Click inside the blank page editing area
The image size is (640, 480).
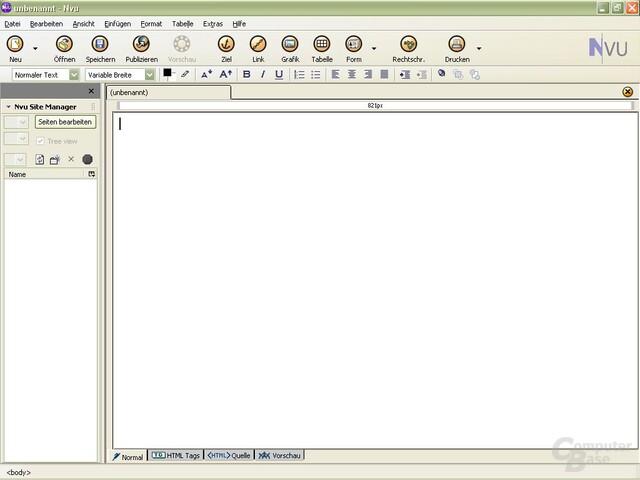tap(376, 280)
